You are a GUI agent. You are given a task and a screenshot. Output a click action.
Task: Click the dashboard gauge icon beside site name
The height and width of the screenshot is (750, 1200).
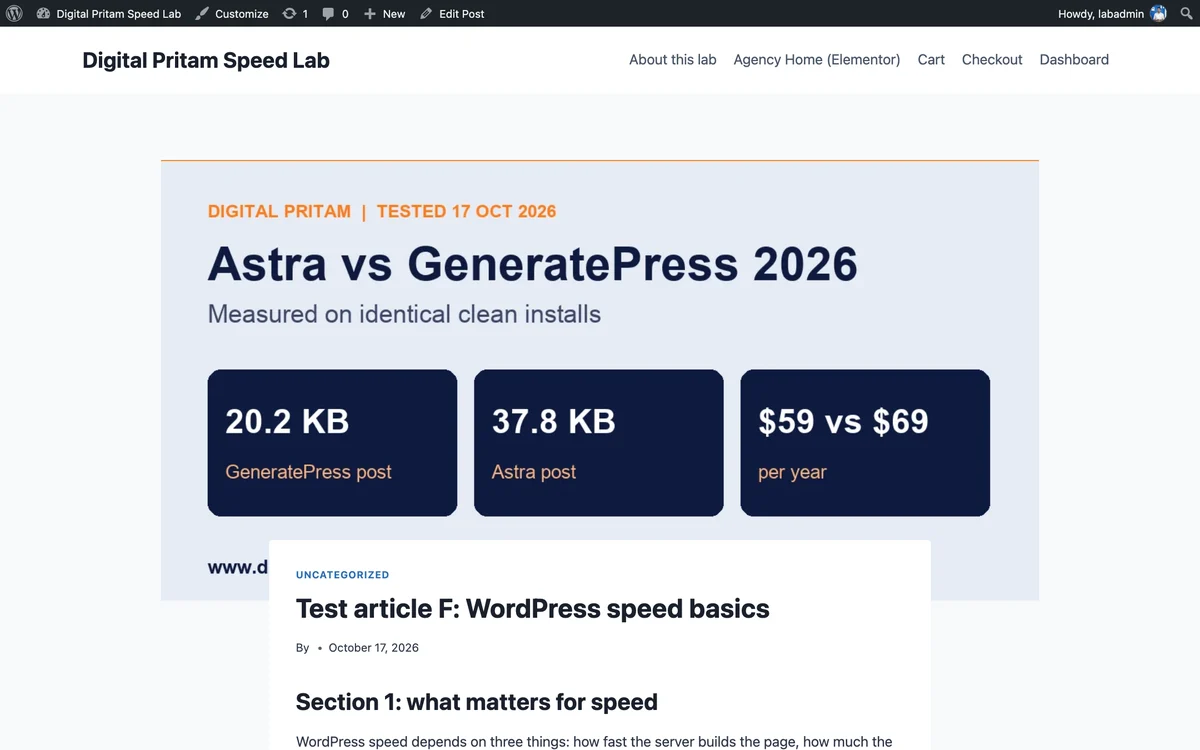43,14
